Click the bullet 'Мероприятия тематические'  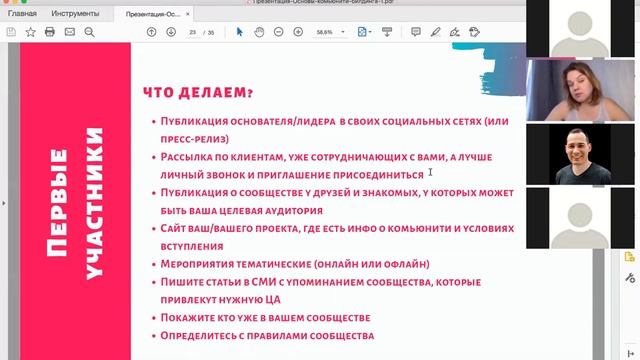coord(295,264)
